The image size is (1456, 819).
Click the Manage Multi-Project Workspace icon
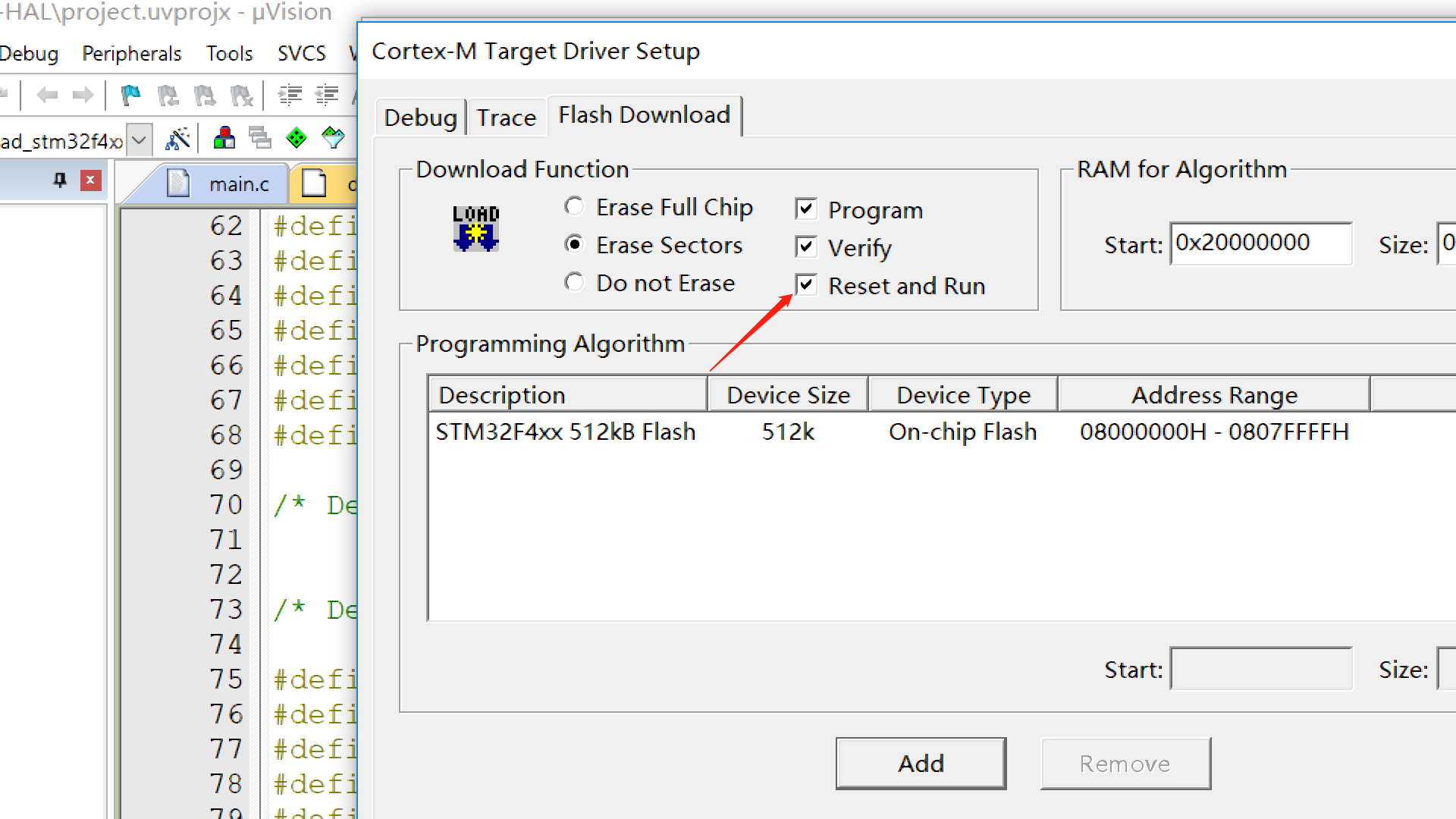click(260, 139)
